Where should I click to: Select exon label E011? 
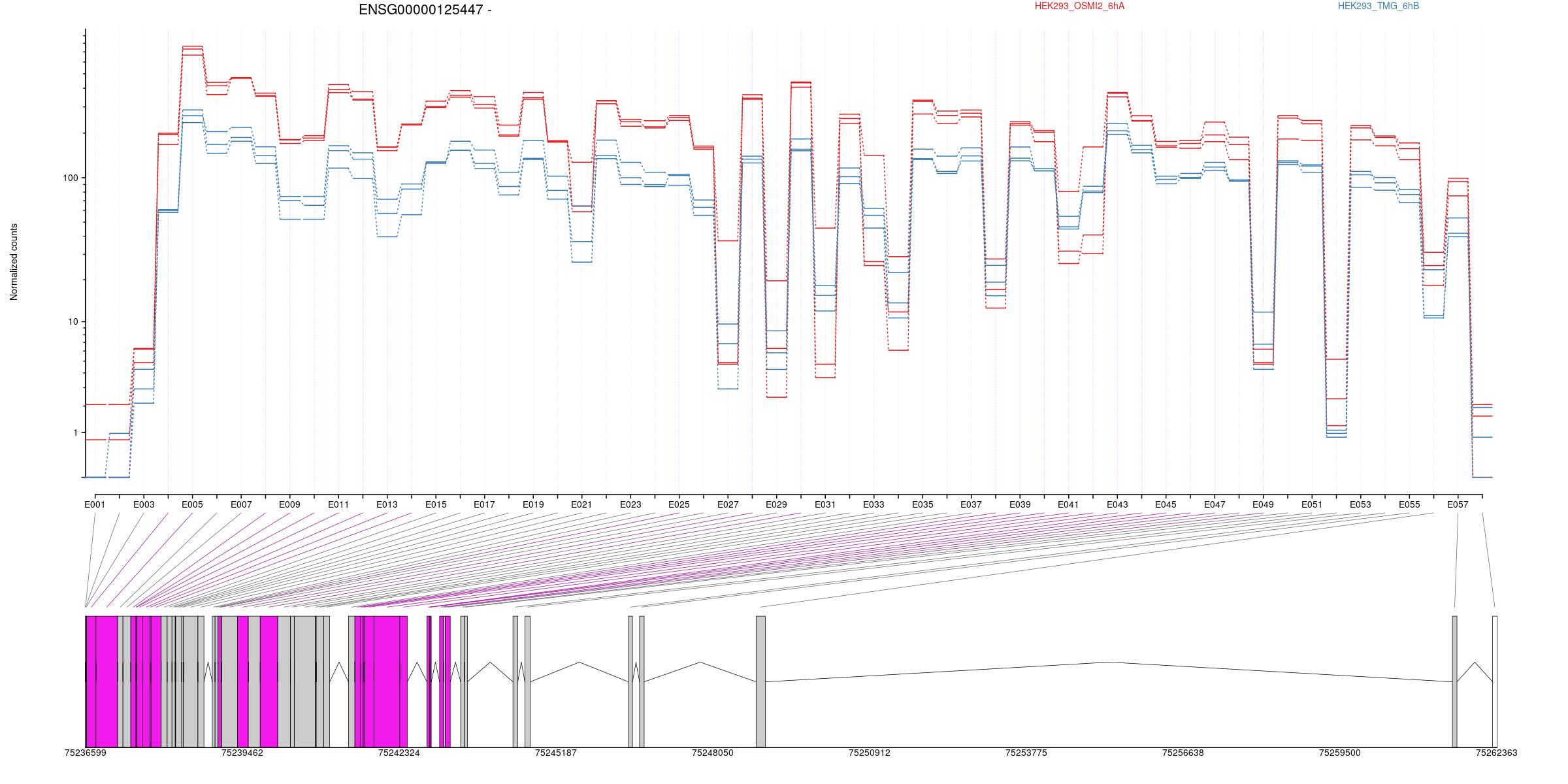tap(338, 504)
